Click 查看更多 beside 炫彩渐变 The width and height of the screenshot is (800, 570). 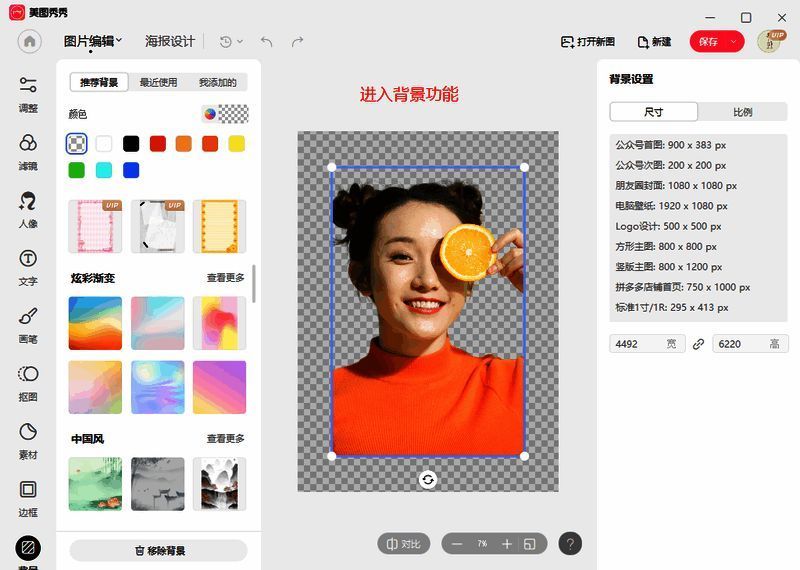(x=225, y=278)
